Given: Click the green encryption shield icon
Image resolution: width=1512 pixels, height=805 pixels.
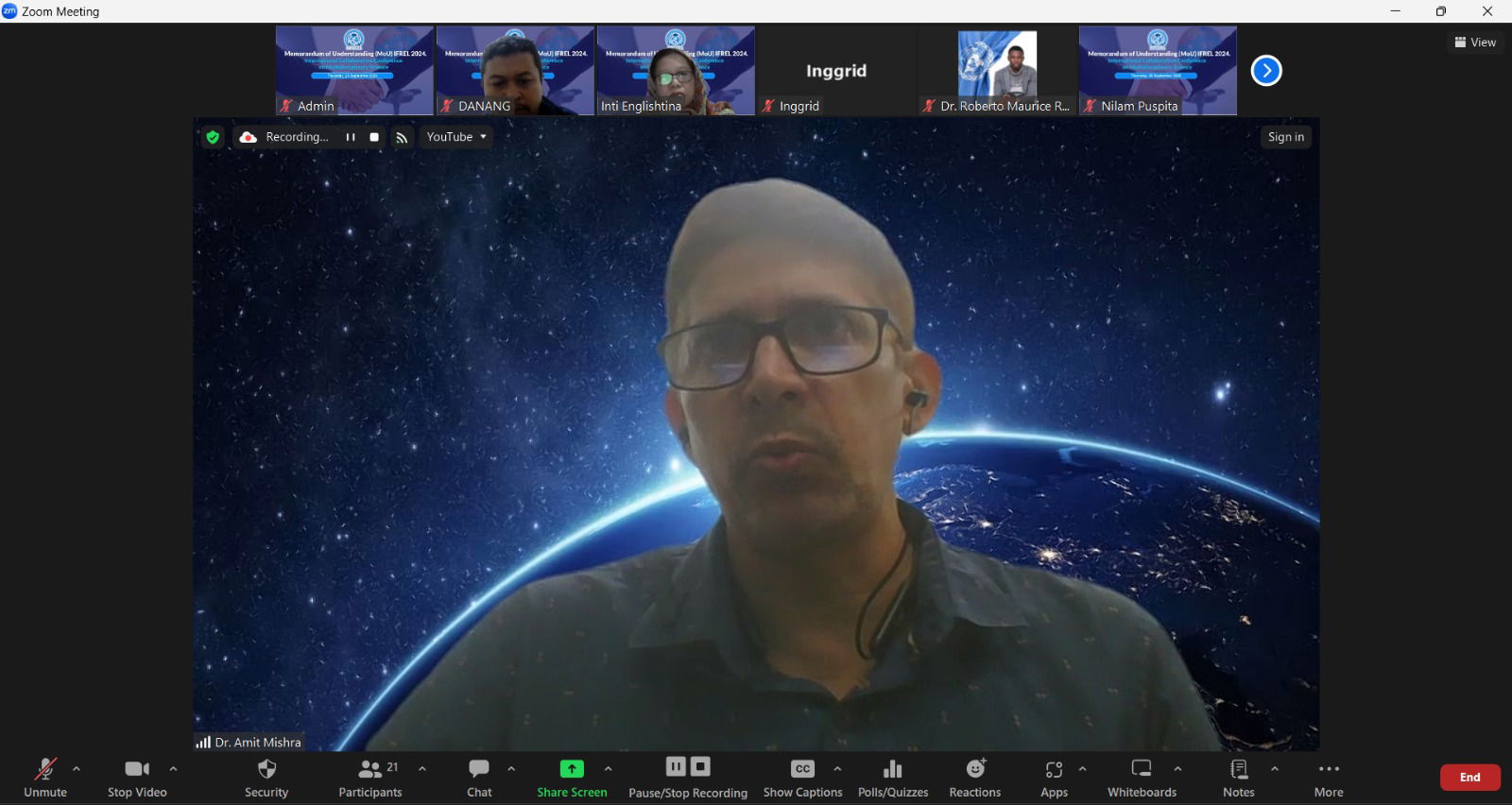Looking at the screenshot, I should coord(213,137).
